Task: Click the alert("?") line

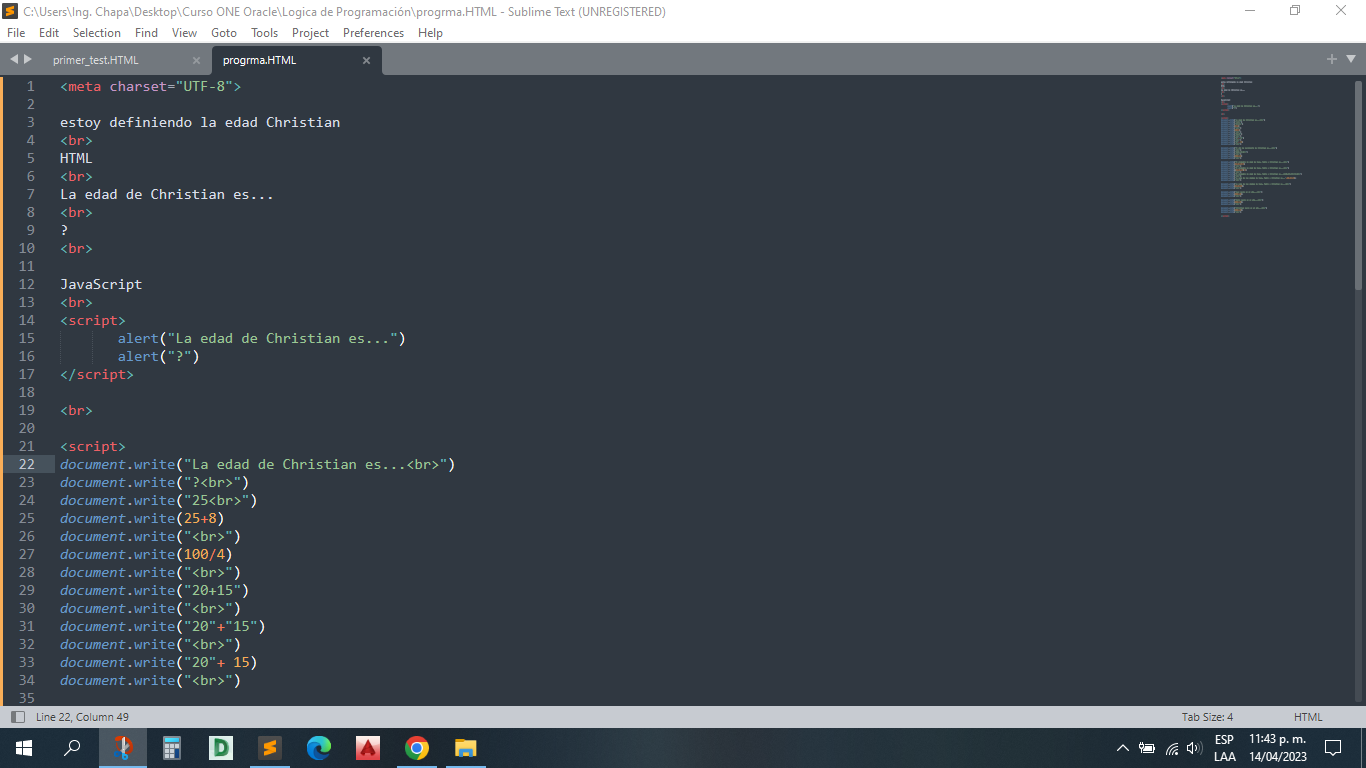Action: [x=158, y=356]
